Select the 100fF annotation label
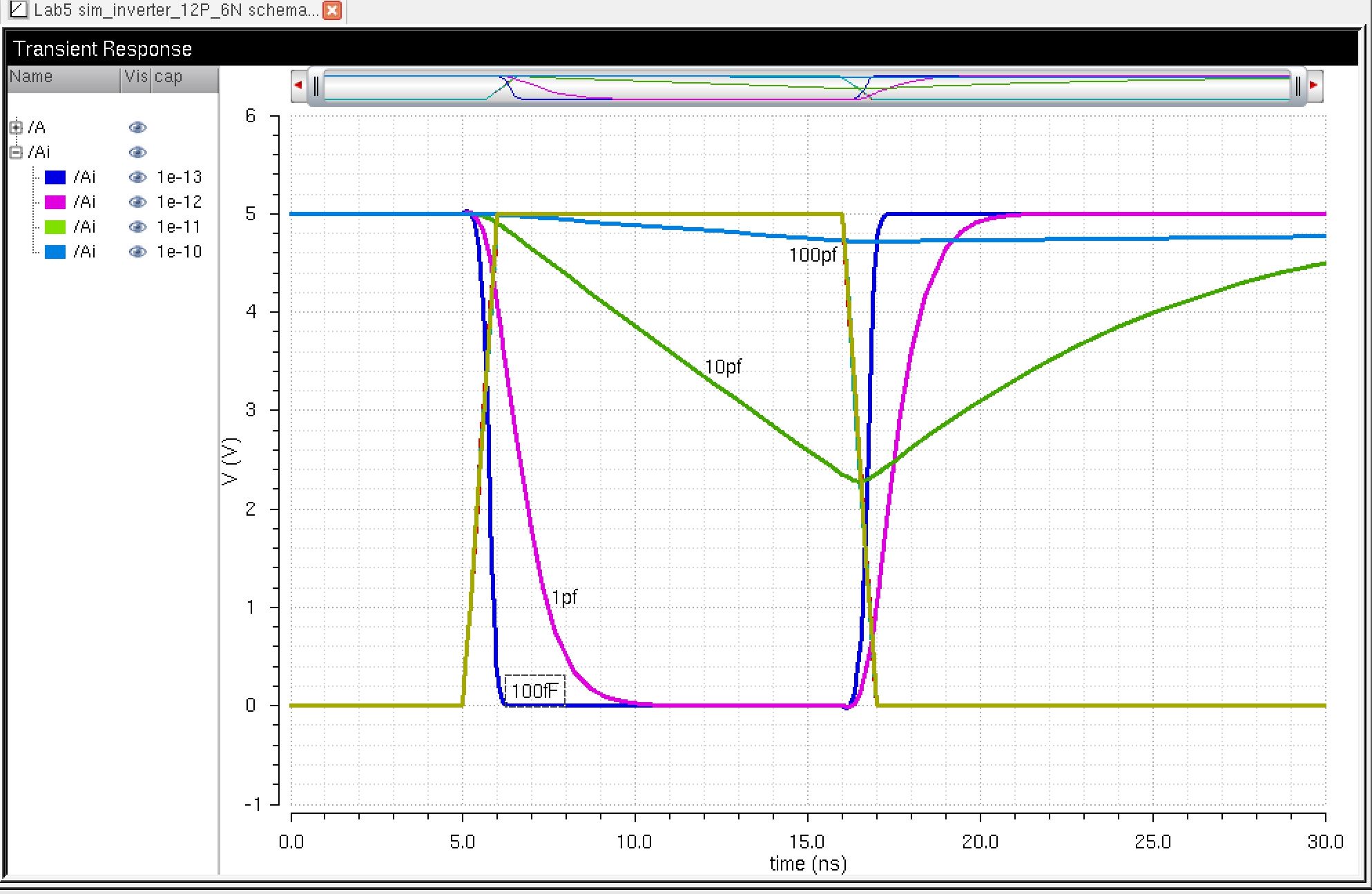This screenshot has width=1372, height=894. [x=534, y=691]
